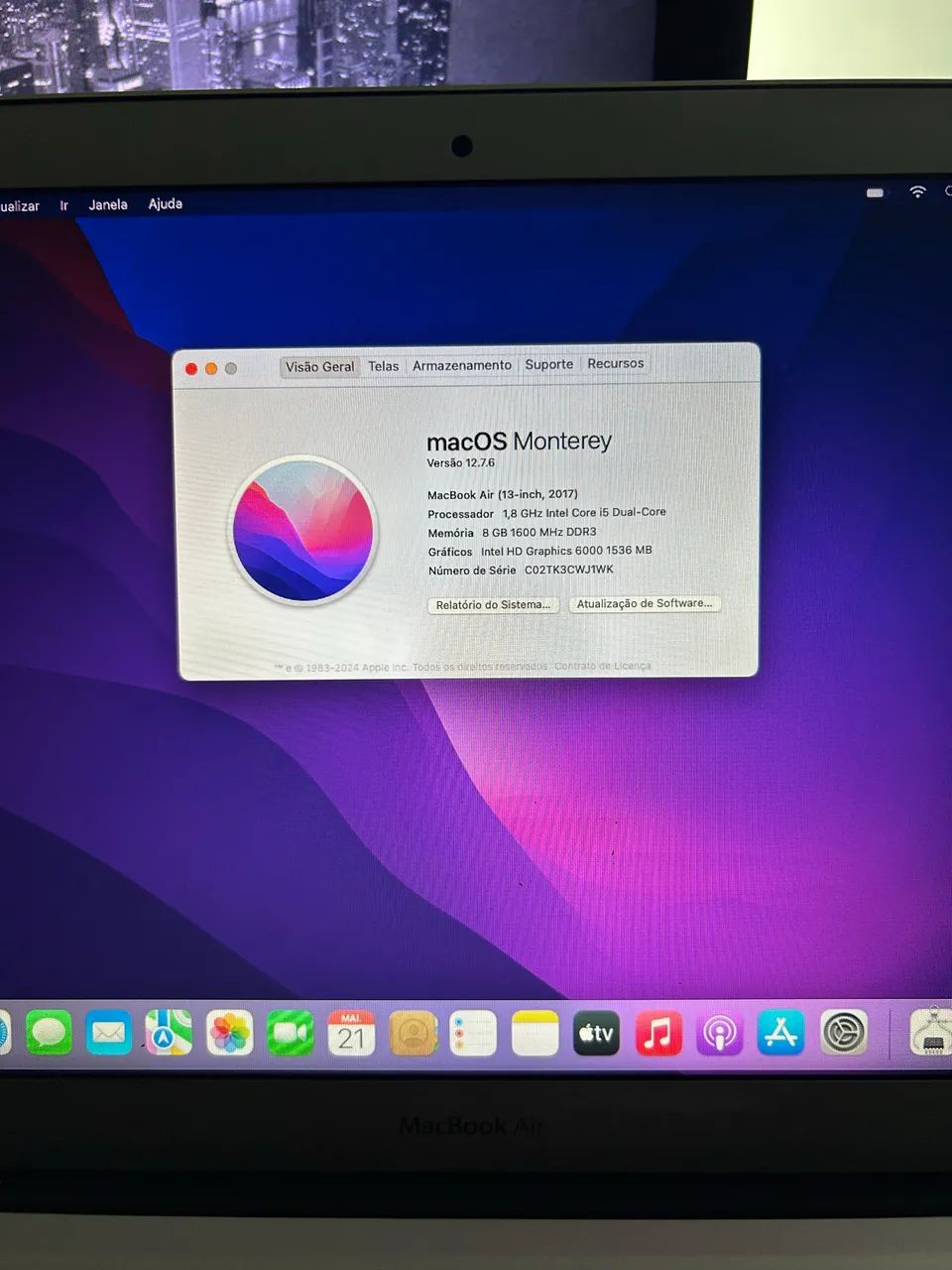This screenshot has width=952, height=1270.
Task: Open Podcasts from the Dock
Action: click(719, 1034)
